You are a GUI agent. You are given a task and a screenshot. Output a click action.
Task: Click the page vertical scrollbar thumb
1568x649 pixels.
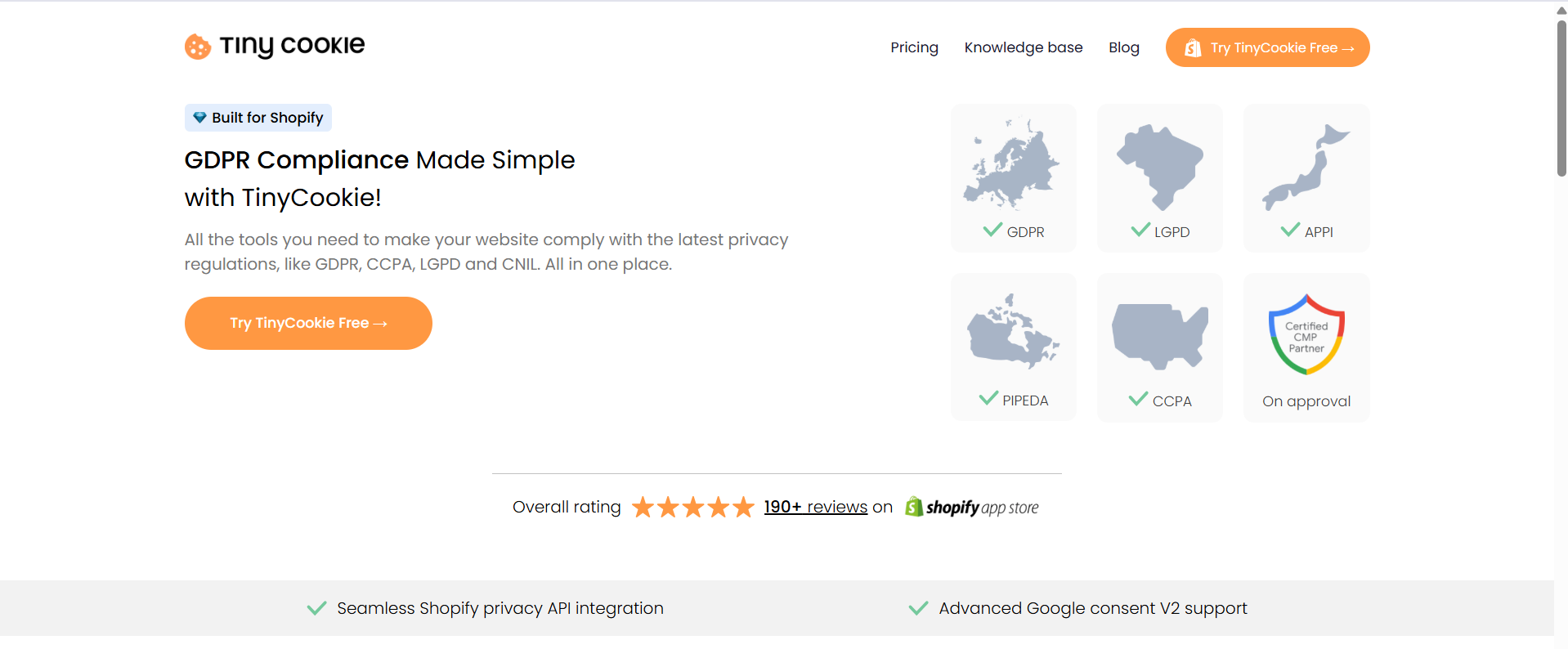pos(1561,98)
